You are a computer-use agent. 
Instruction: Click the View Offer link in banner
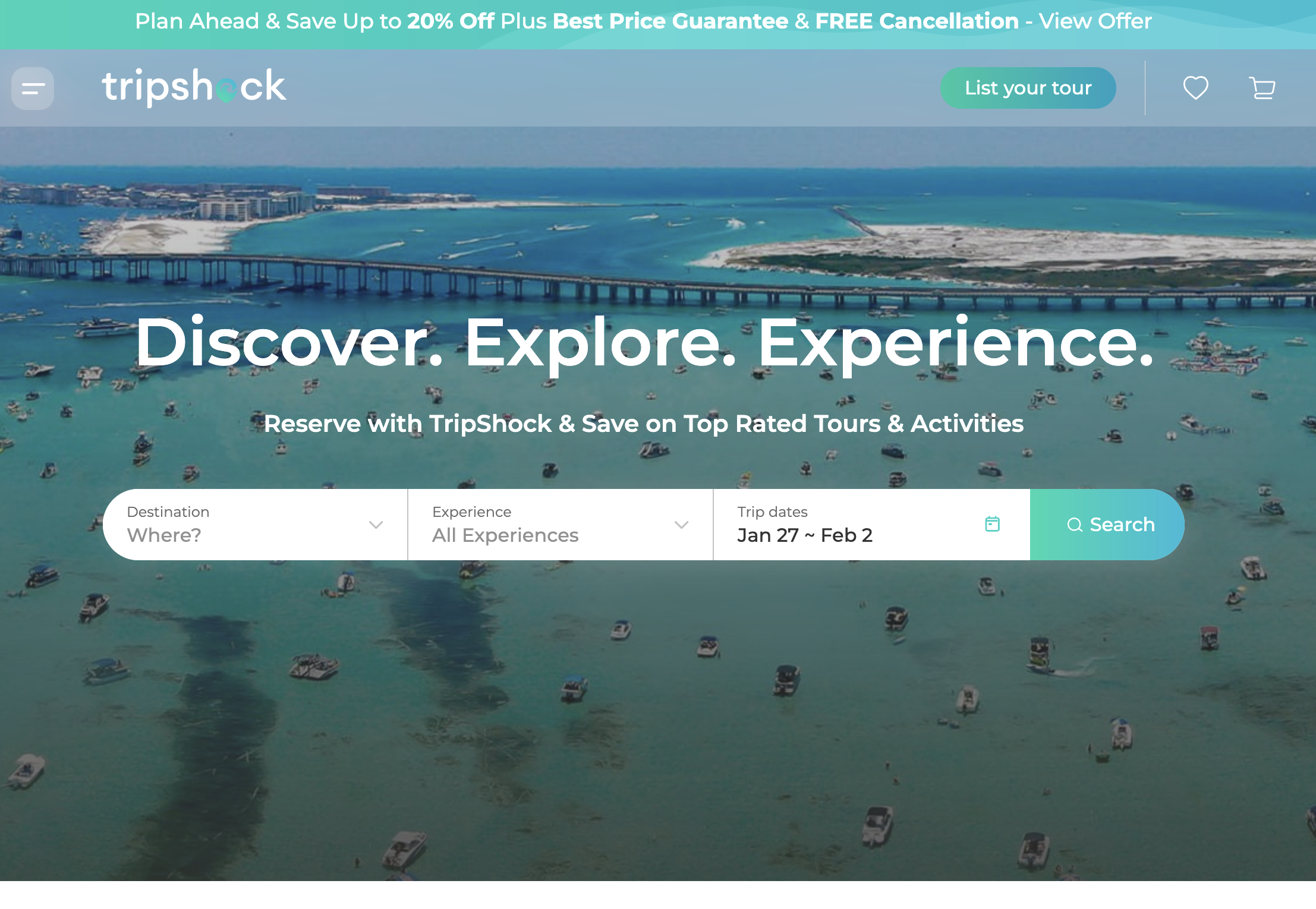(1095, 21)
